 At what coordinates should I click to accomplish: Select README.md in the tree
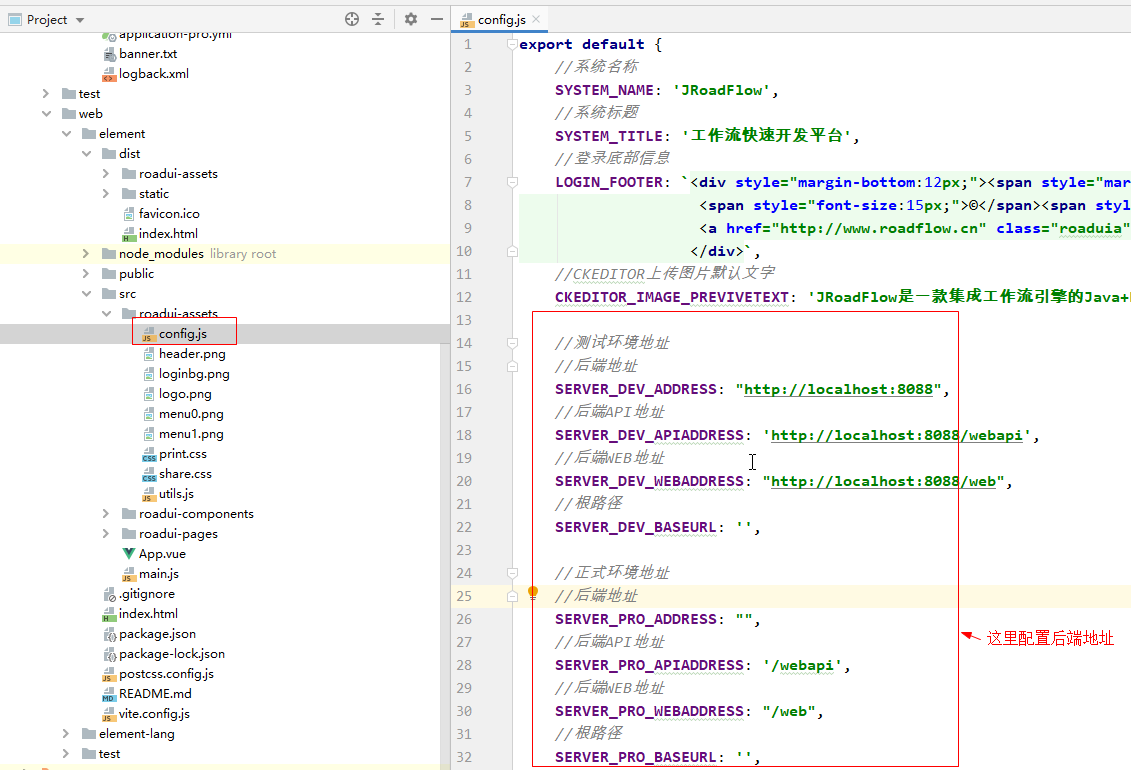pyautogui.click(x=155, y=694)
